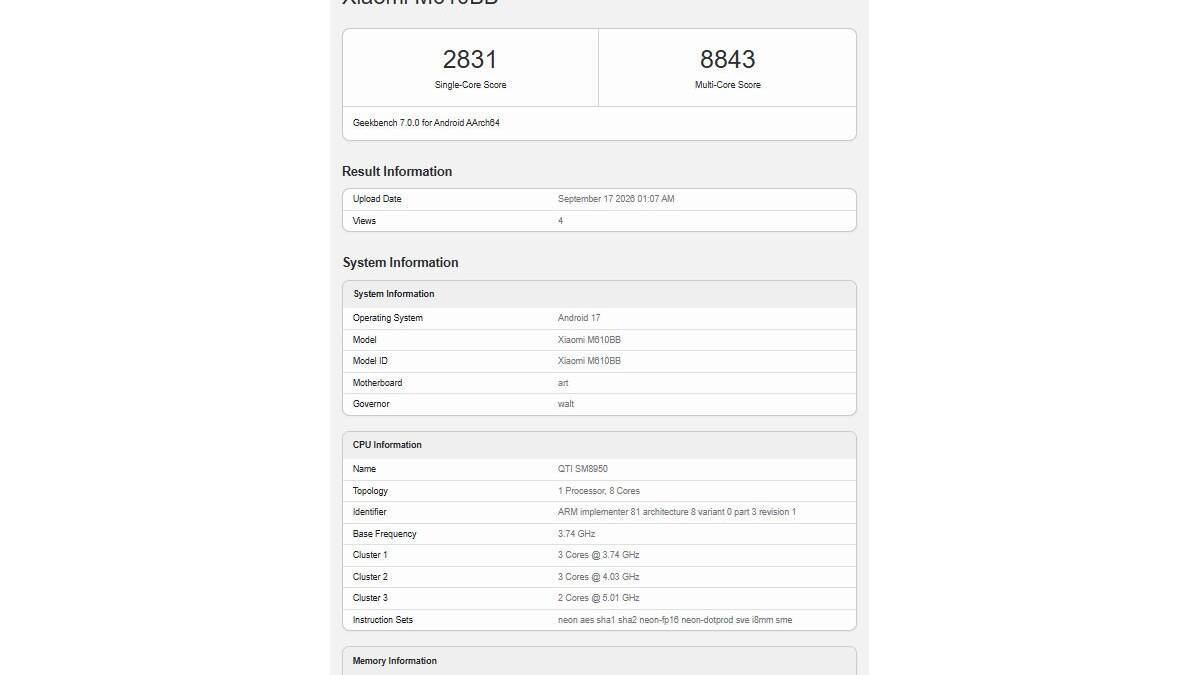The height and width of the screenshot is (675, 1200).
Task: Select the neon aes sha1 instruction sets value
Action: [675, 620]
